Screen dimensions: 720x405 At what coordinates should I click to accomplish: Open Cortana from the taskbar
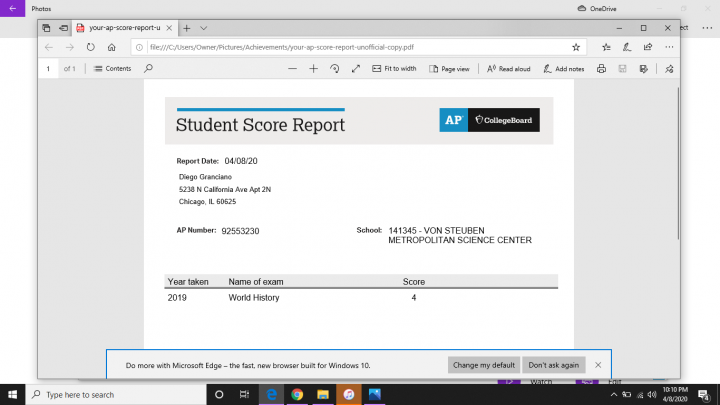click(x=219, y=394)
